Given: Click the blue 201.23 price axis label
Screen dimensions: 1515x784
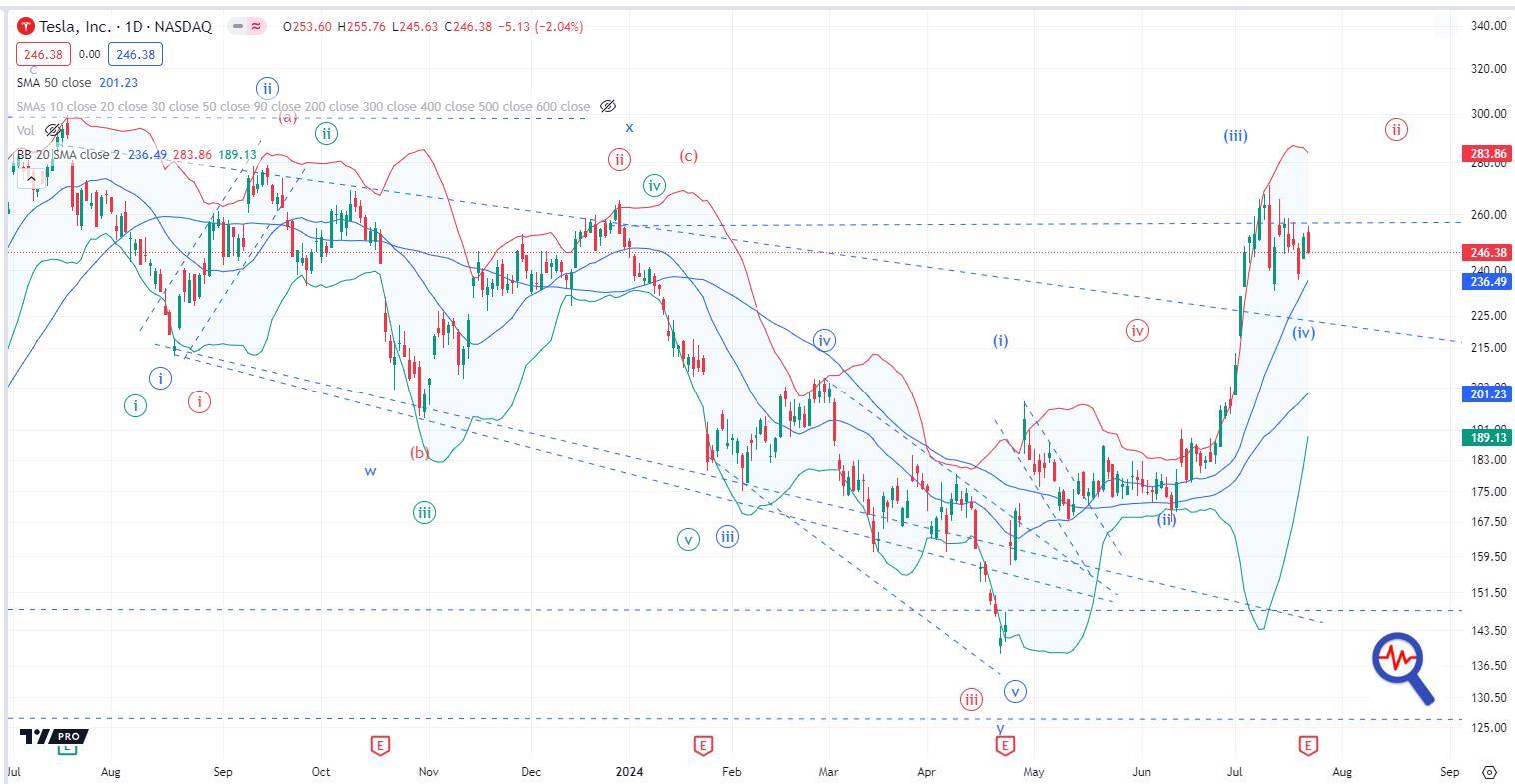Looking at the screenshot, I should [x=1489, y=394].
